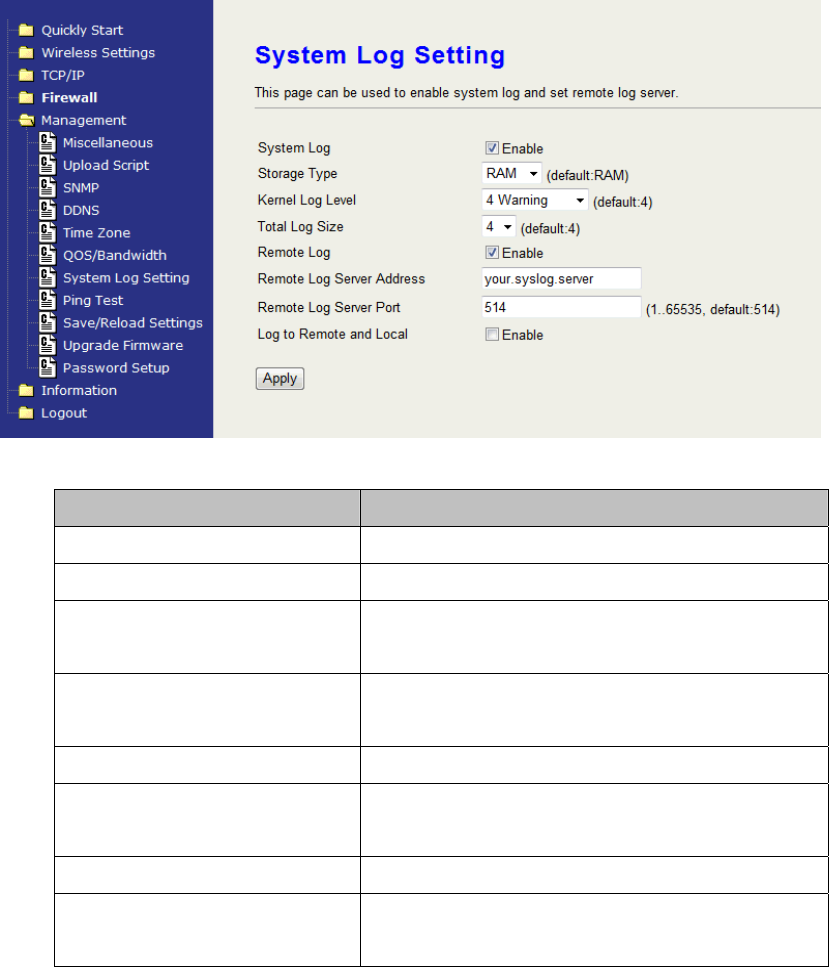Image resolution: width=829 pixels, height=967 pixels.
Task: Click the Information folder icon
Action: [x=26, y=390]
